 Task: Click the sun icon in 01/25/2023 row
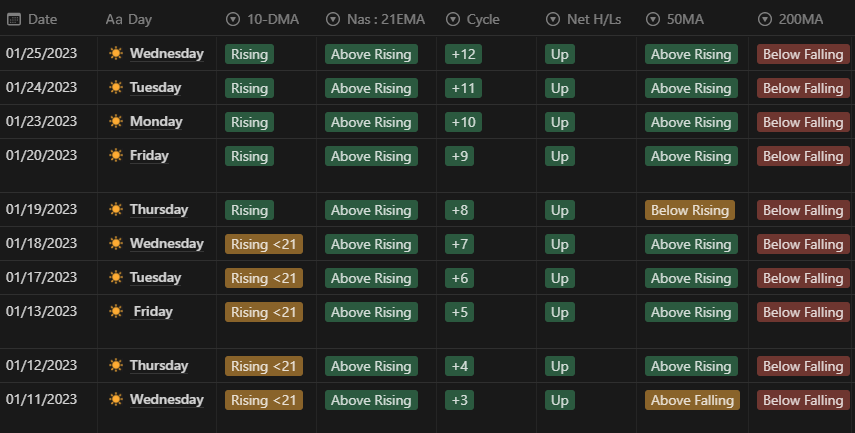116,53
